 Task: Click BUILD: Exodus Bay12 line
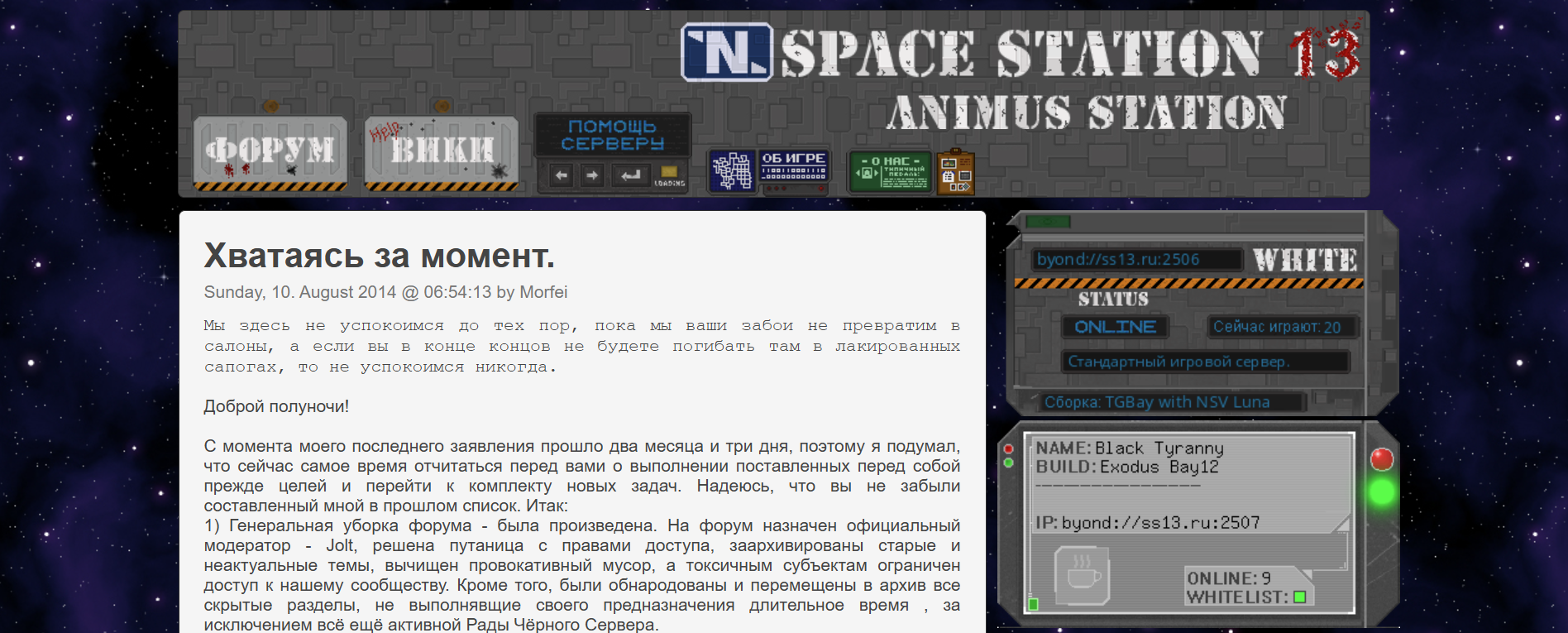(1127, 467)
